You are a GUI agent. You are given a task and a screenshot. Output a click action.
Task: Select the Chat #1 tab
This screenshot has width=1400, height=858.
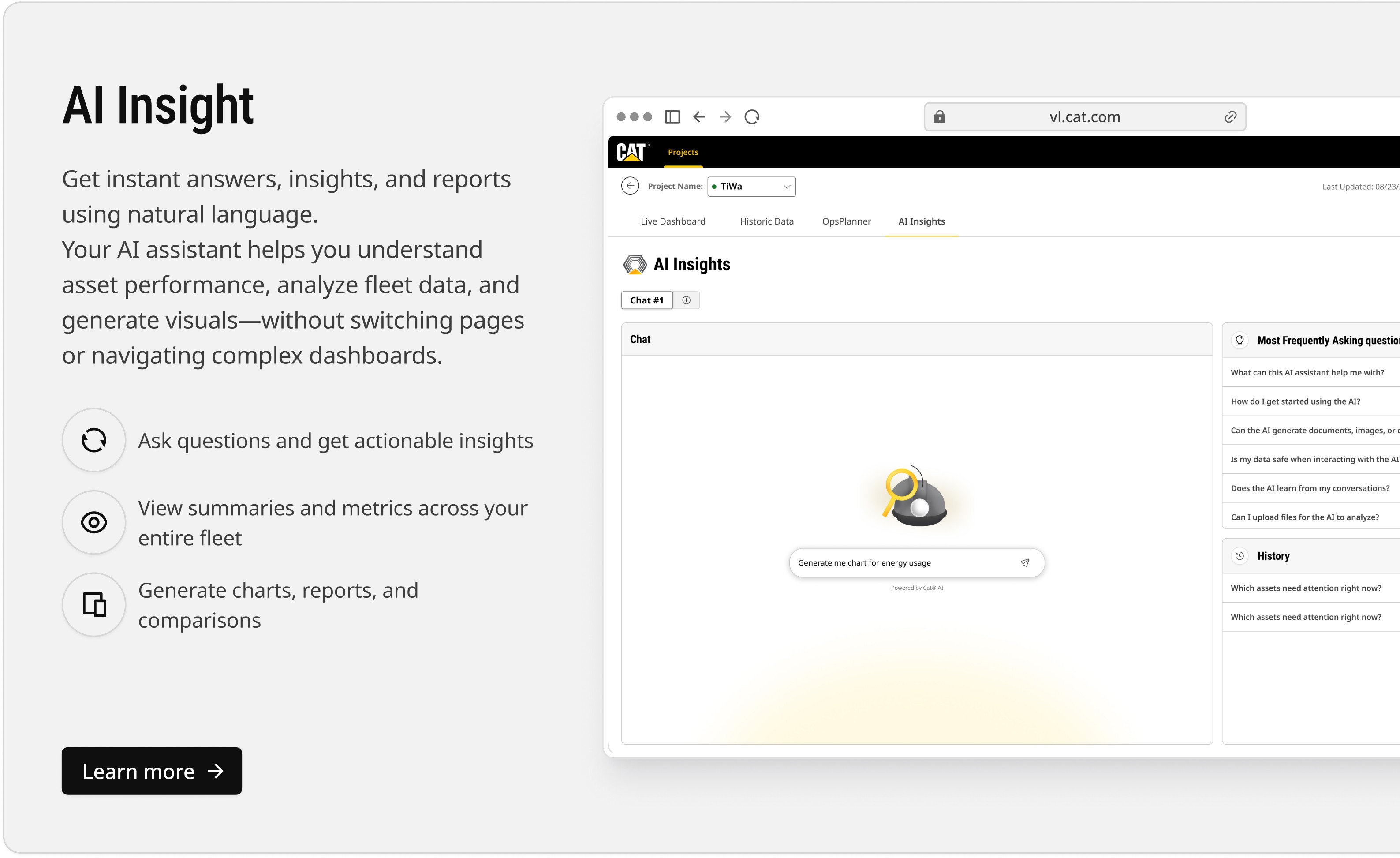pos(646,300)
